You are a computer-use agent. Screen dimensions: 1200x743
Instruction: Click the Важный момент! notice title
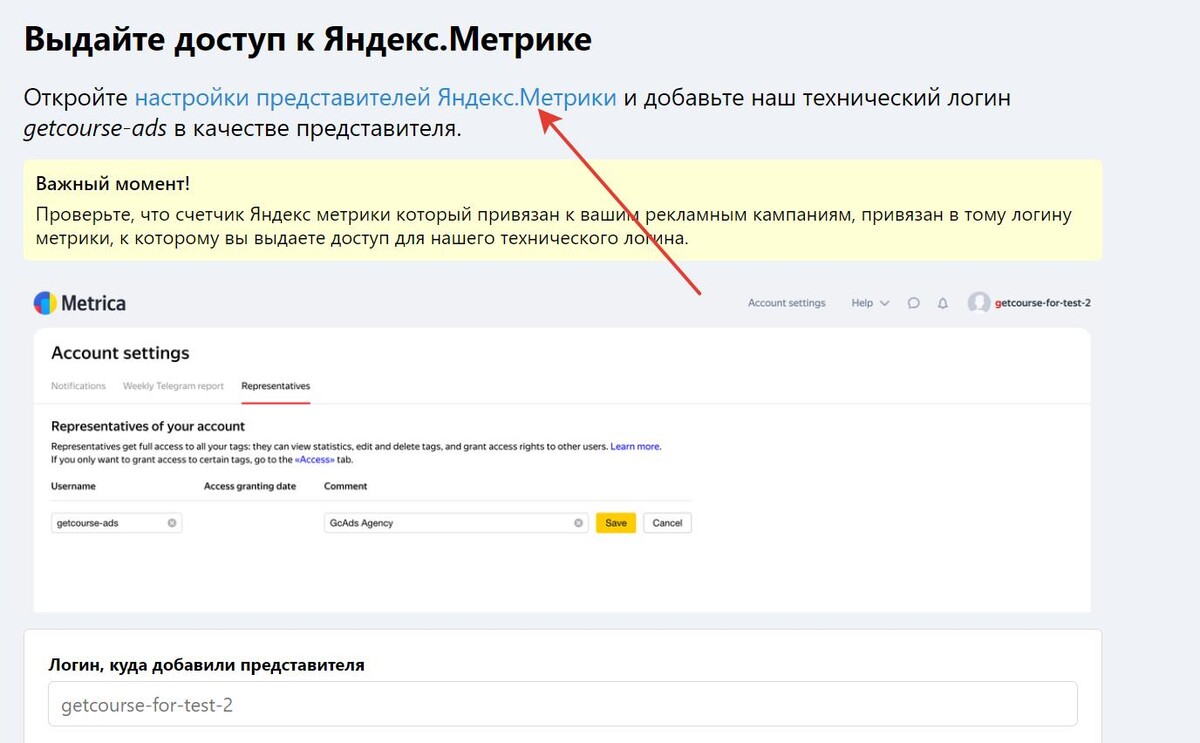[x=113, y=184]
